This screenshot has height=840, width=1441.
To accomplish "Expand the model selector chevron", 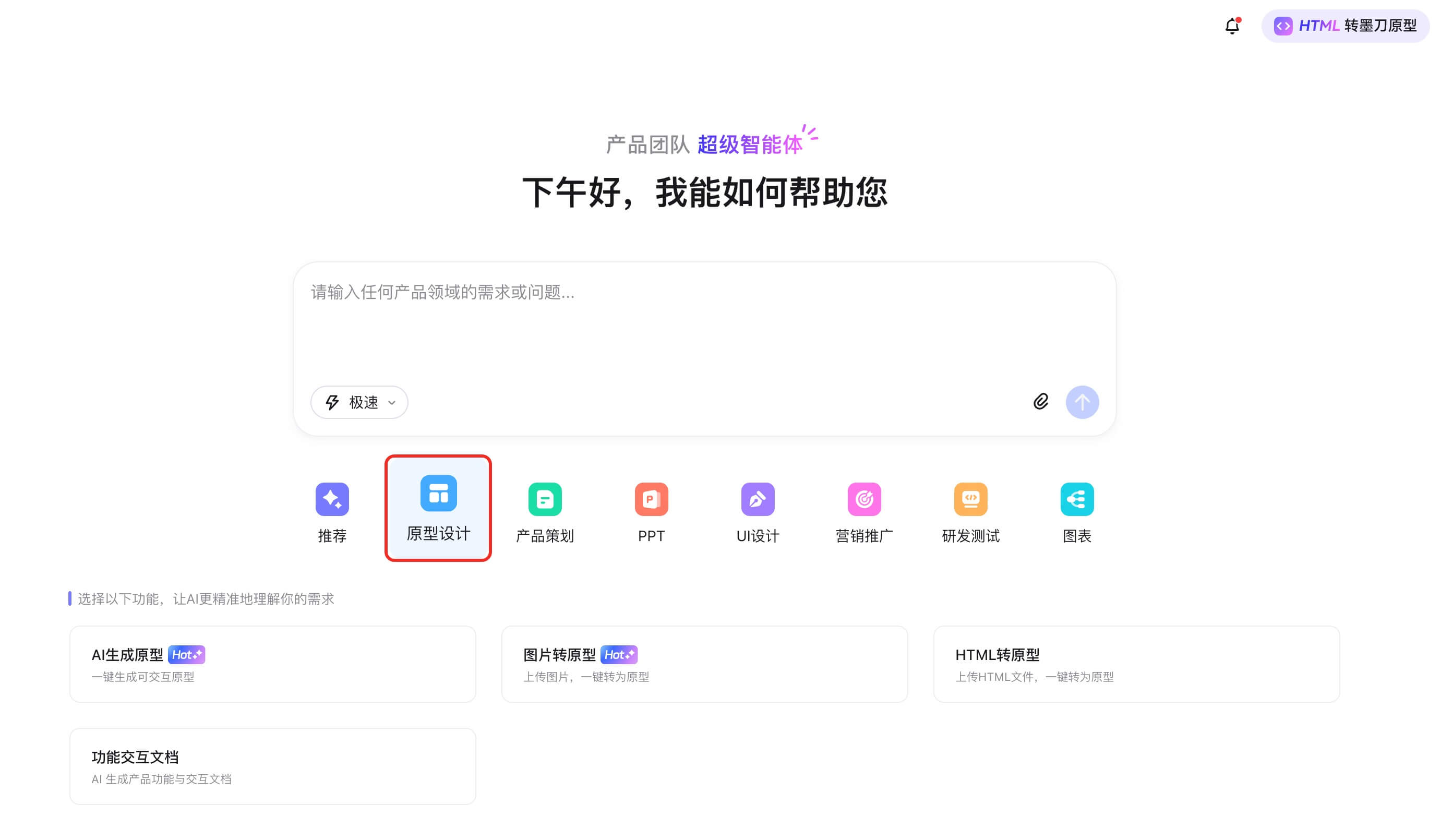I will [392, 403].
